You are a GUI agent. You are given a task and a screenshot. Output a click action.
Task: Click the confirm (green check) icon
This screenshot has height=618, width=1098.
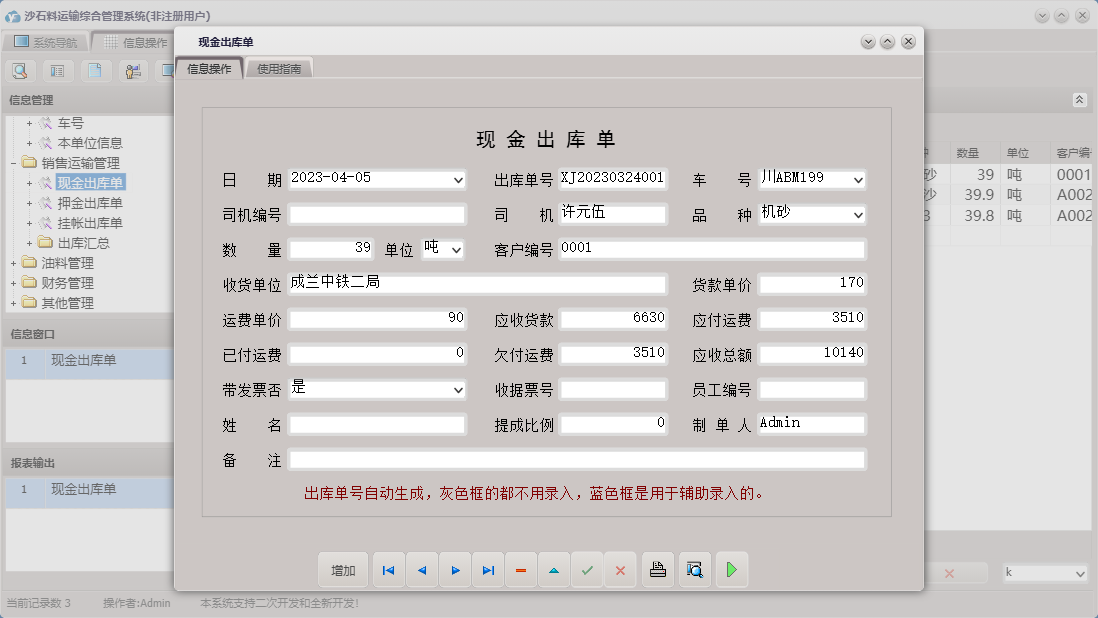pos(587,569)
